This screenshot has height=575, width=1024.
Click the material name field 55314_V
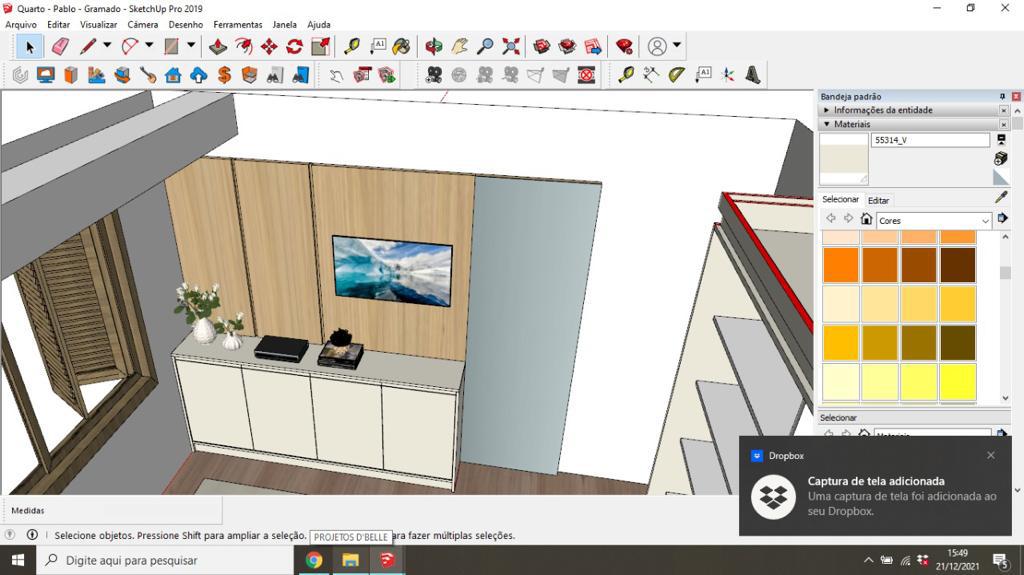tap(930, 140)
